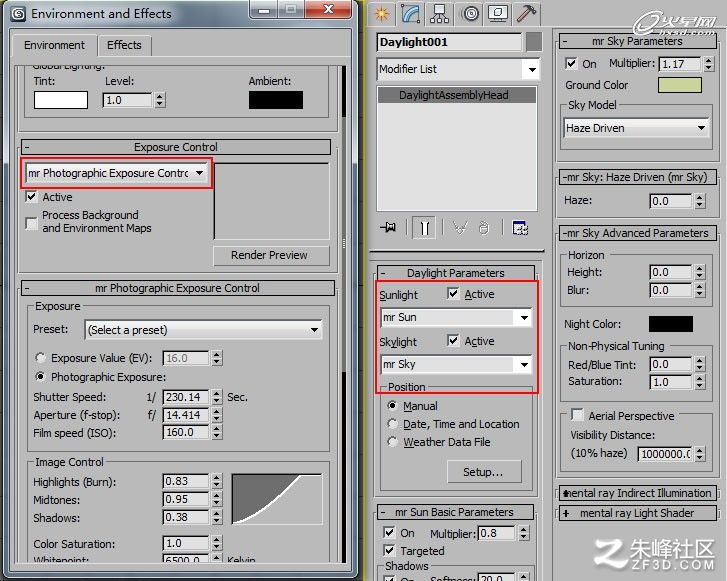Collapse mr Sun Basic Parameters rollout
Screen dimensions: 727x581
tap(455, 512)
